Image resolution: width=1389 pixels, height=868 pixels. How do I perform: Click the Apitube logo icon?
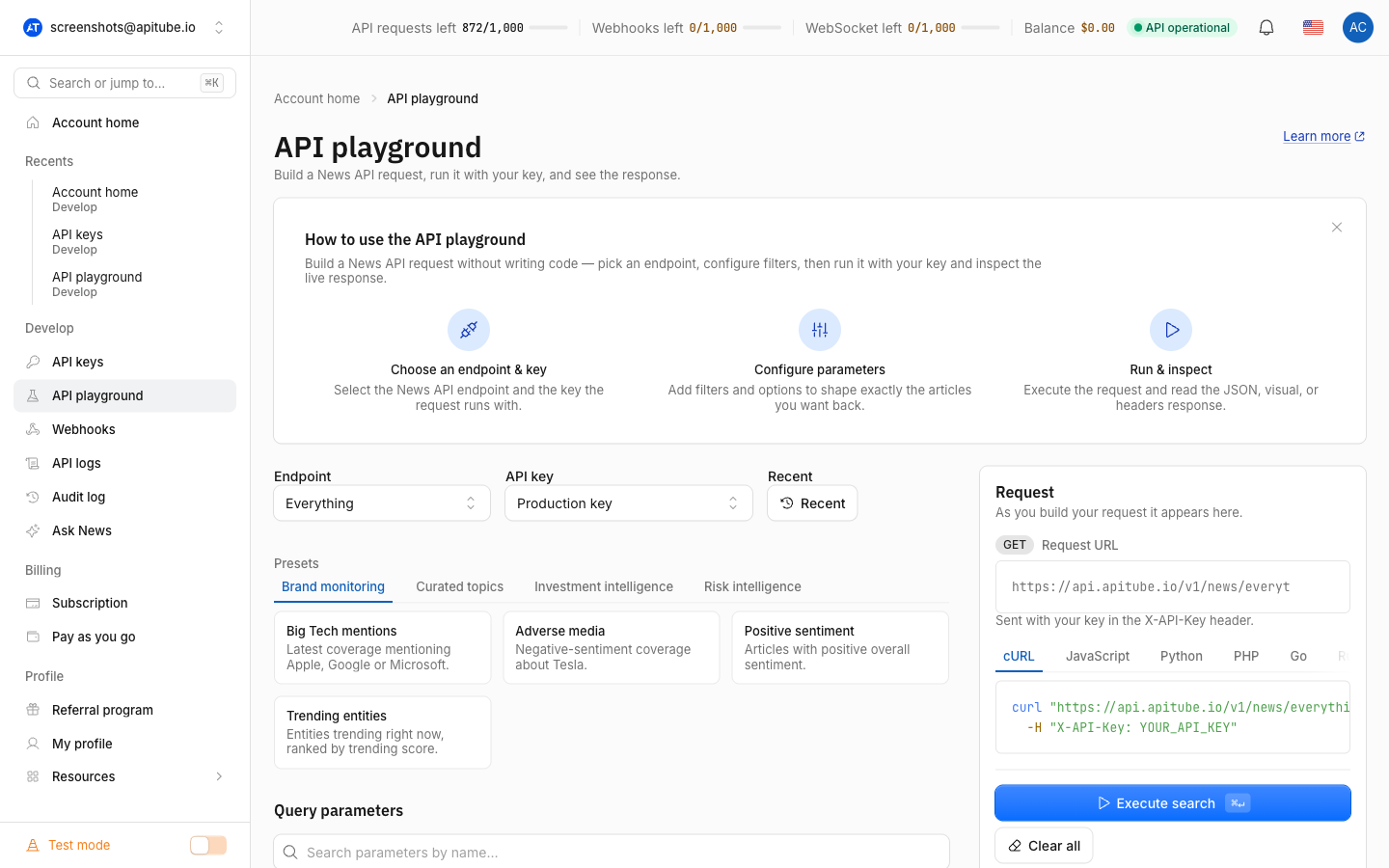(33, 27)
